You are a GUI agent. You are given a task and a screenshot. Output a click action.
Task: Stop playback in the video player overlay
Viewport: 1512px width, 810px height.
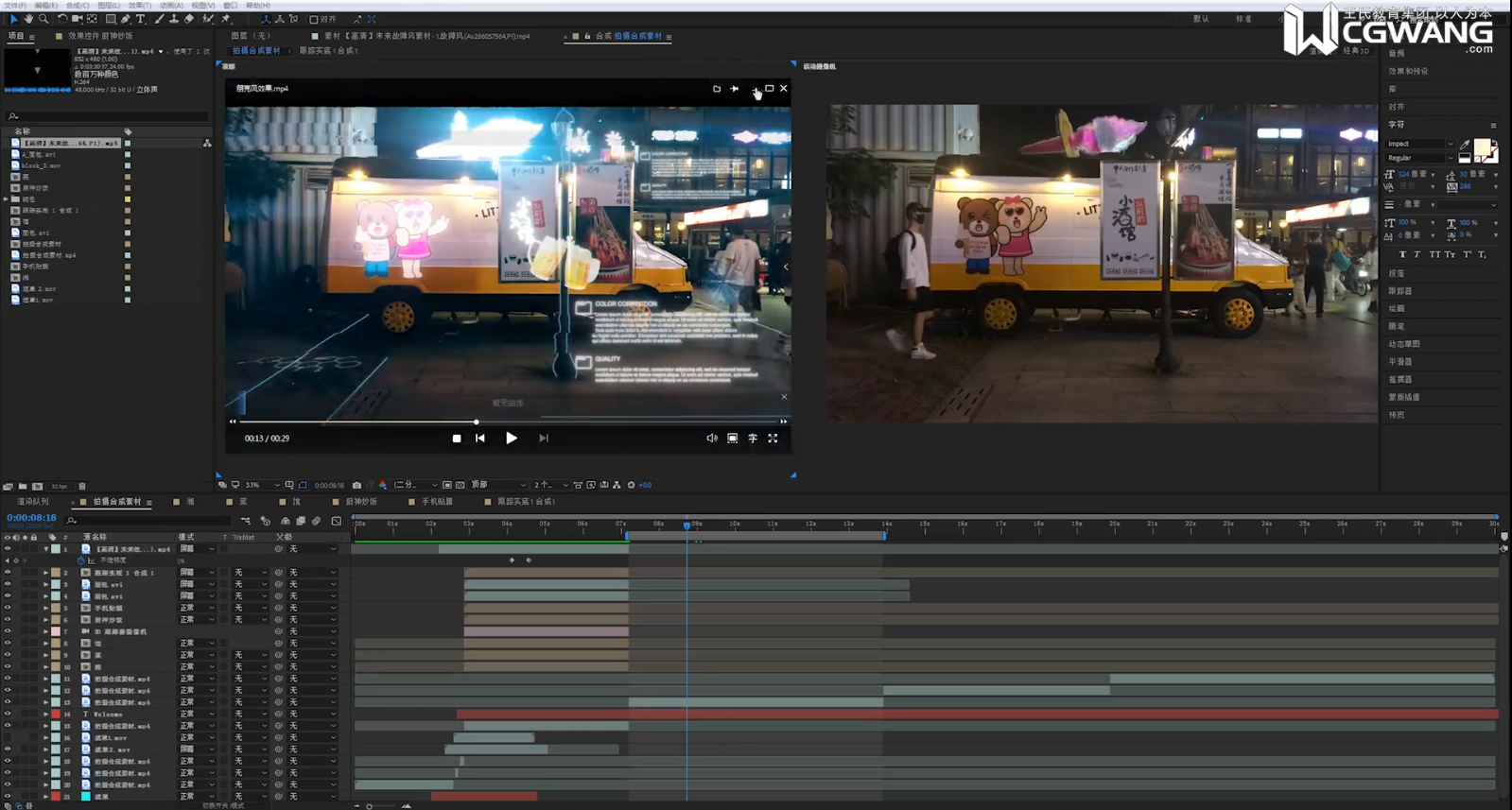pos(457,439)
